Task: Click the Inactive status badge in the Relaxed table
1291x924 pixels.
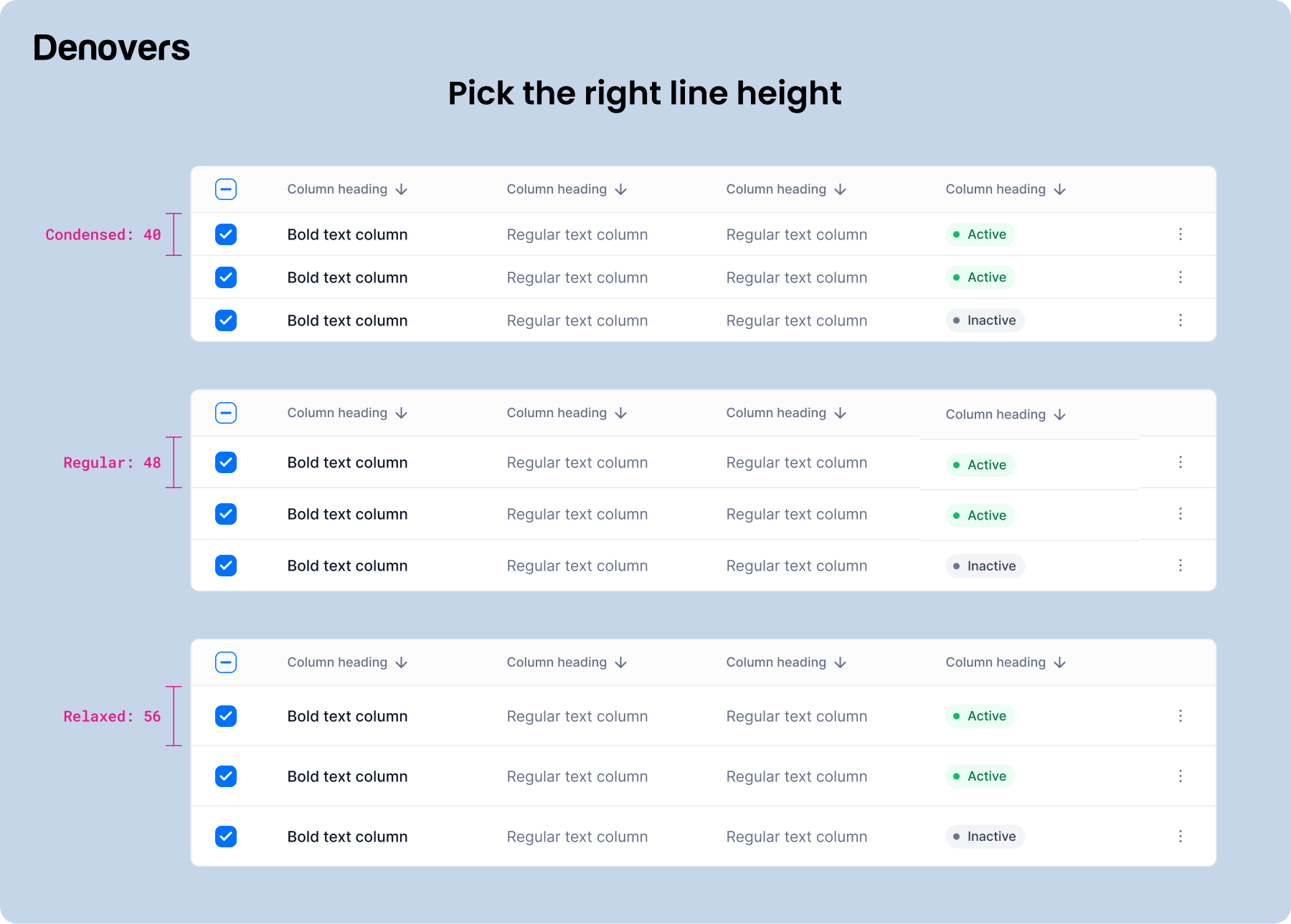Action: pos(985,837)
